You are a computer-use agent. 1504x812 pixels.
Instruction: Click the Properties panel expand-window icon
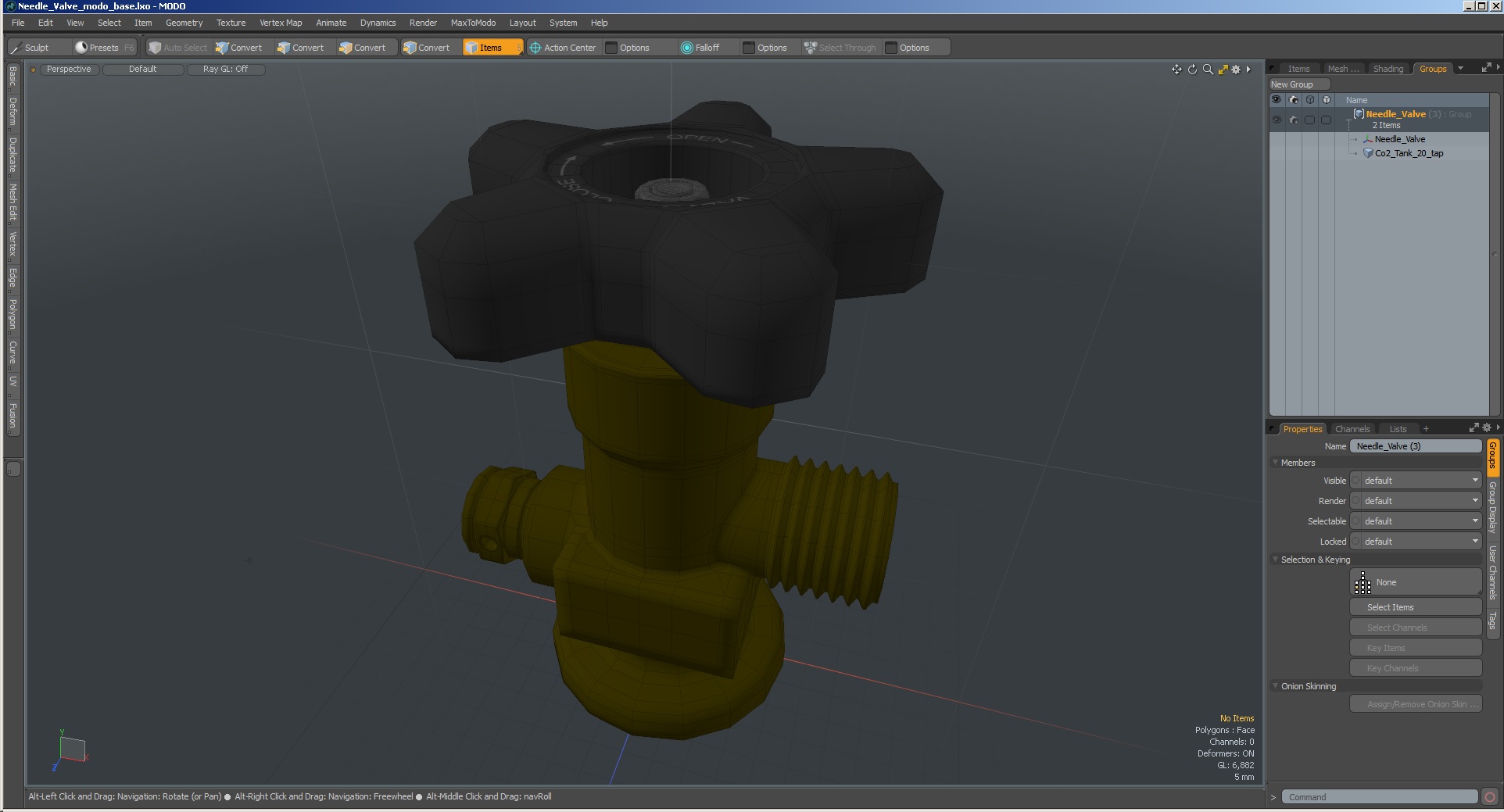[1474, 427]
